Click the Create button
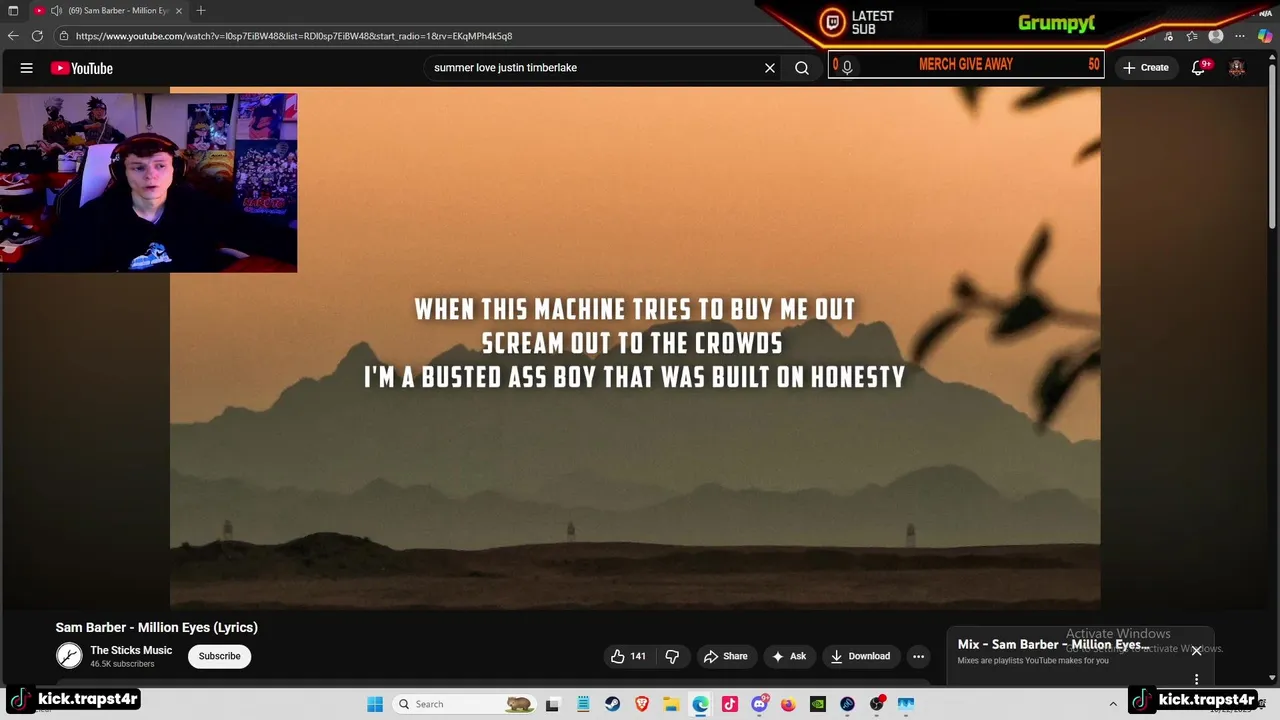 point(1146,68)
